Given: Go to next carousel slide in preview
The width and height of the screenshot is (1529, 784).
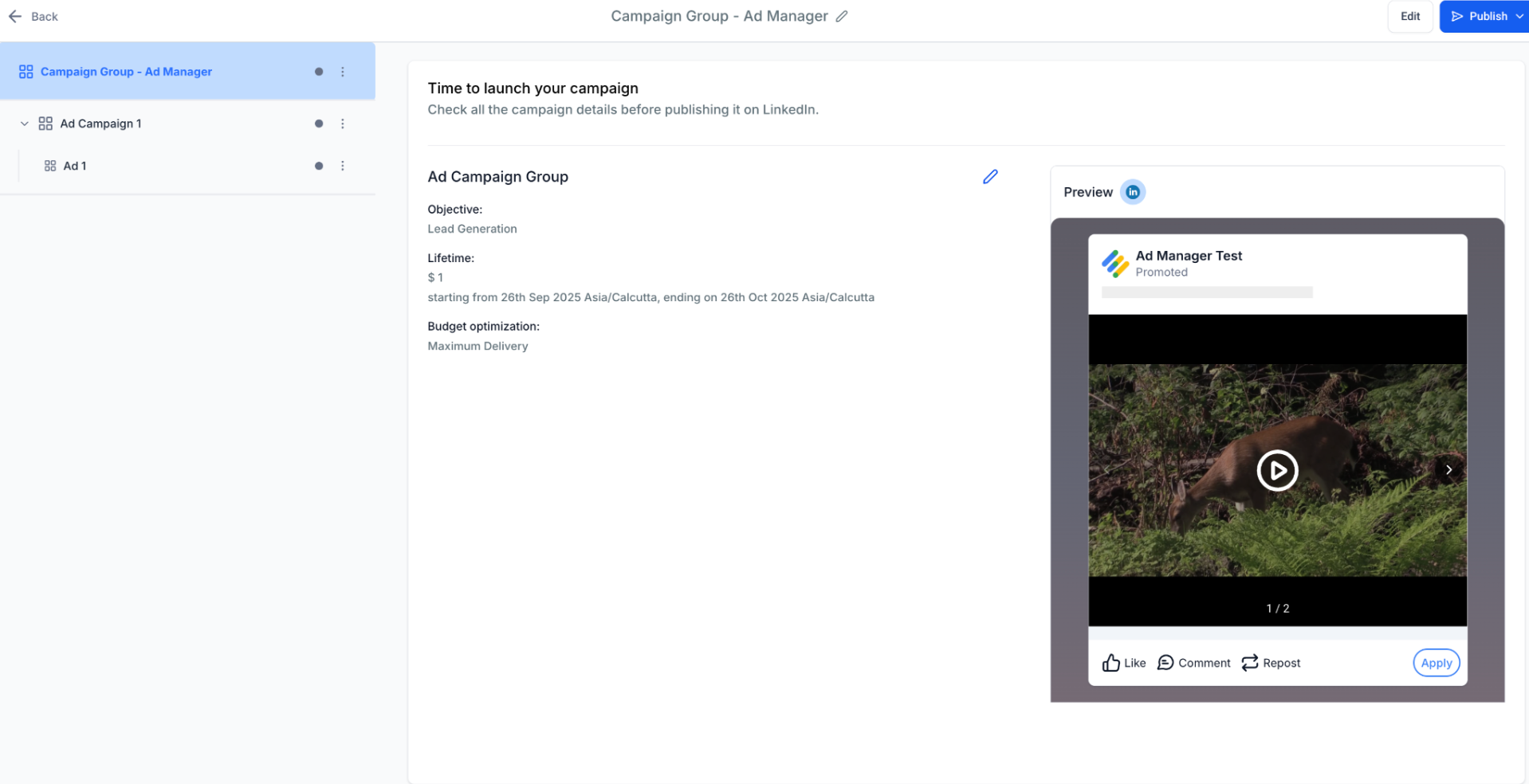Looking at the screenshot, I should click(1448, 470).
